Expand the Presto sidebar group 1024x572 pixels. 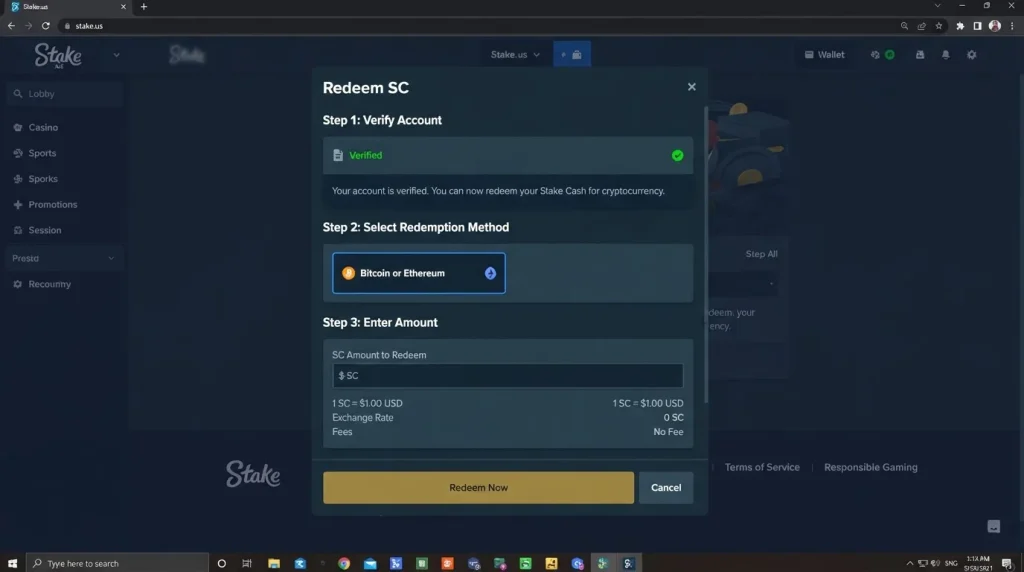[63, 259]
